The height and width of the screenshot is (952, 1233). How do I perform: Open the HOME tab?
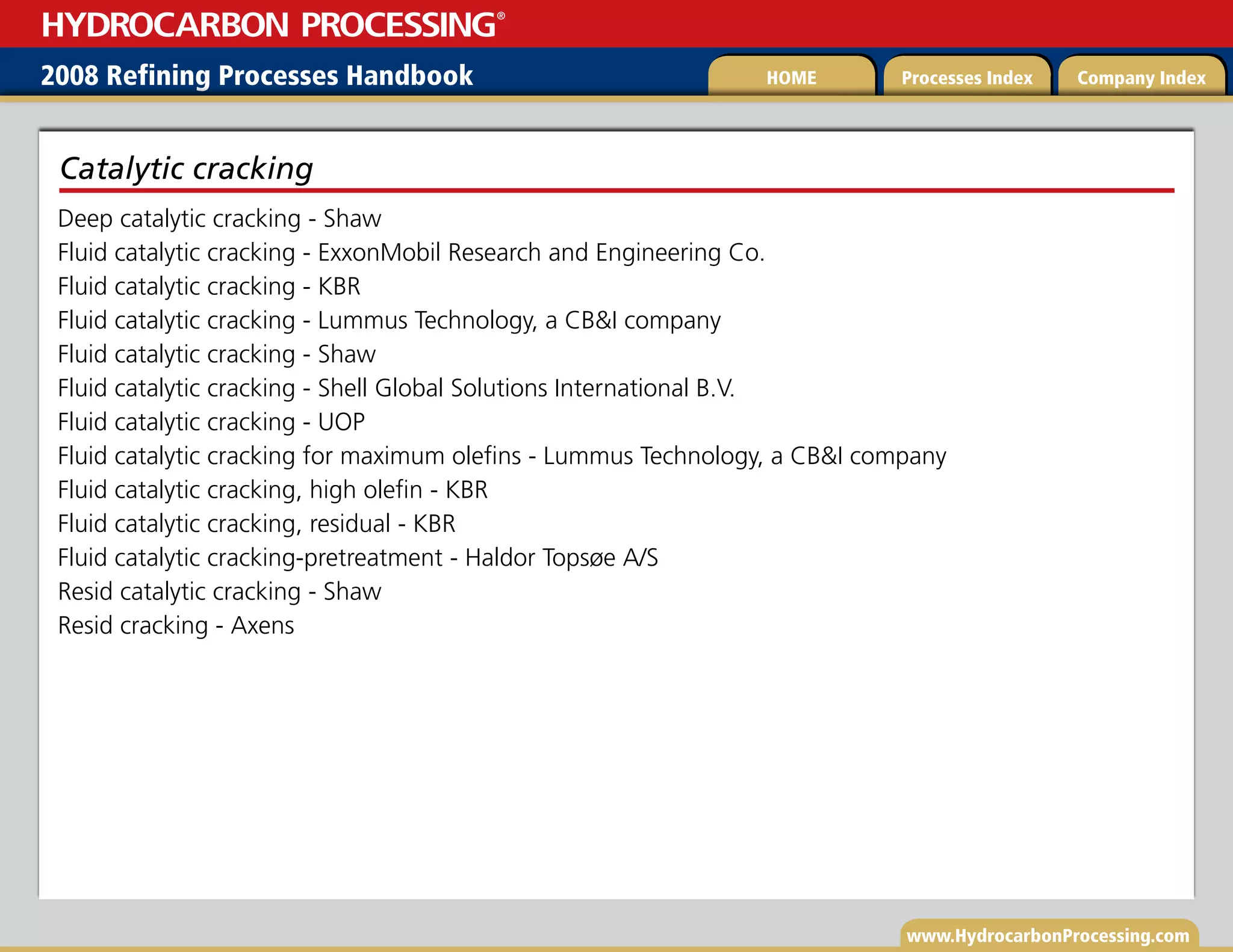click(x=791, y=78)
